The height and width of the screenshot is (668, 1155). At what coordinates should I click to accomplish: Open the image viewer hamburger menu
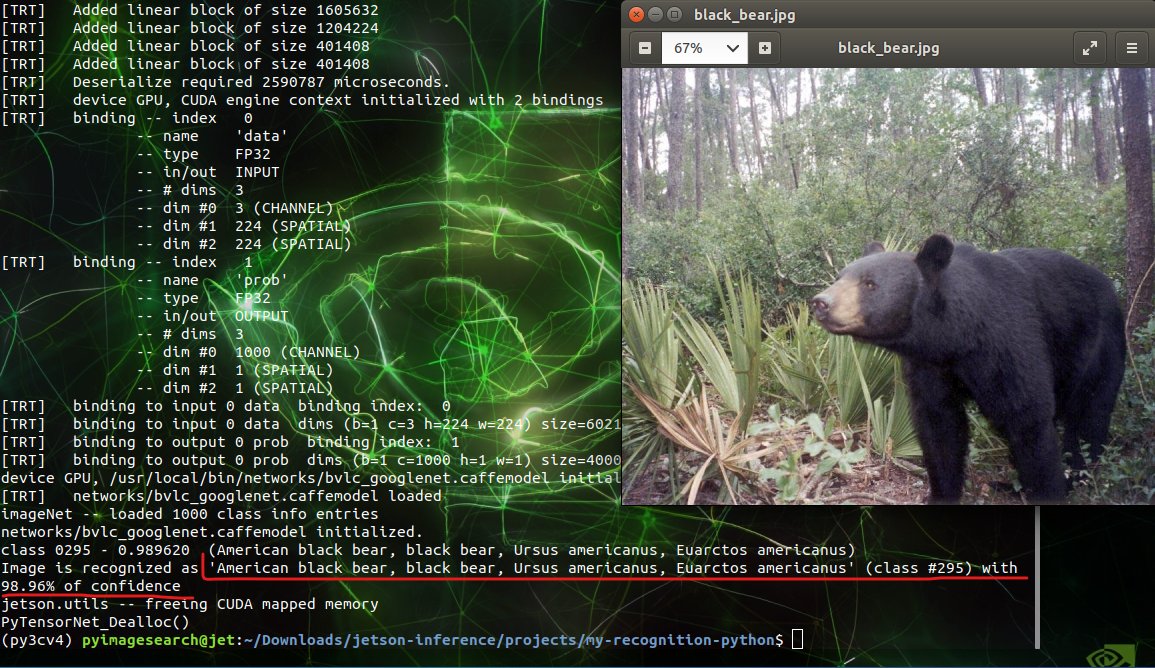[1131, 49]
